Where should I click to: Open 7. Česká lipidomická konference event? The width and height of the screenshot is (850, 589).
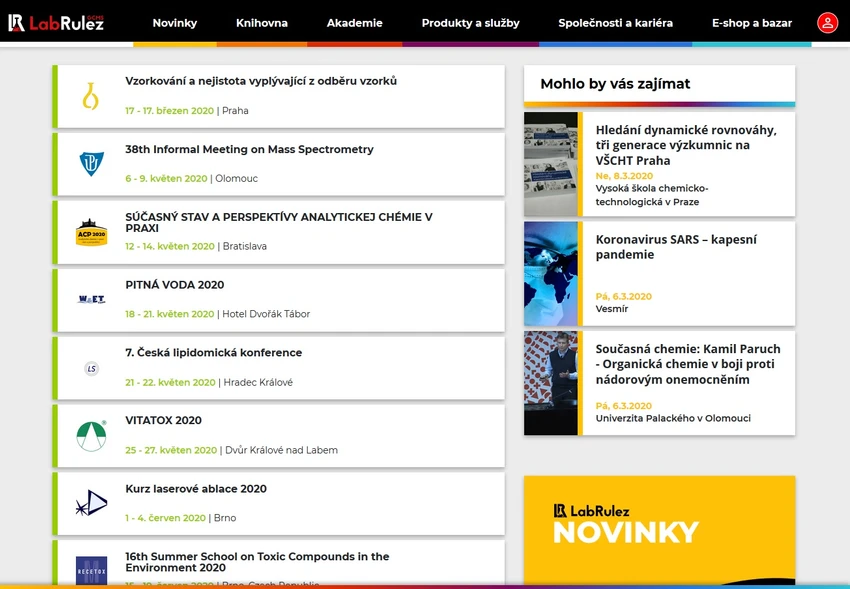(x=213, y=353)
